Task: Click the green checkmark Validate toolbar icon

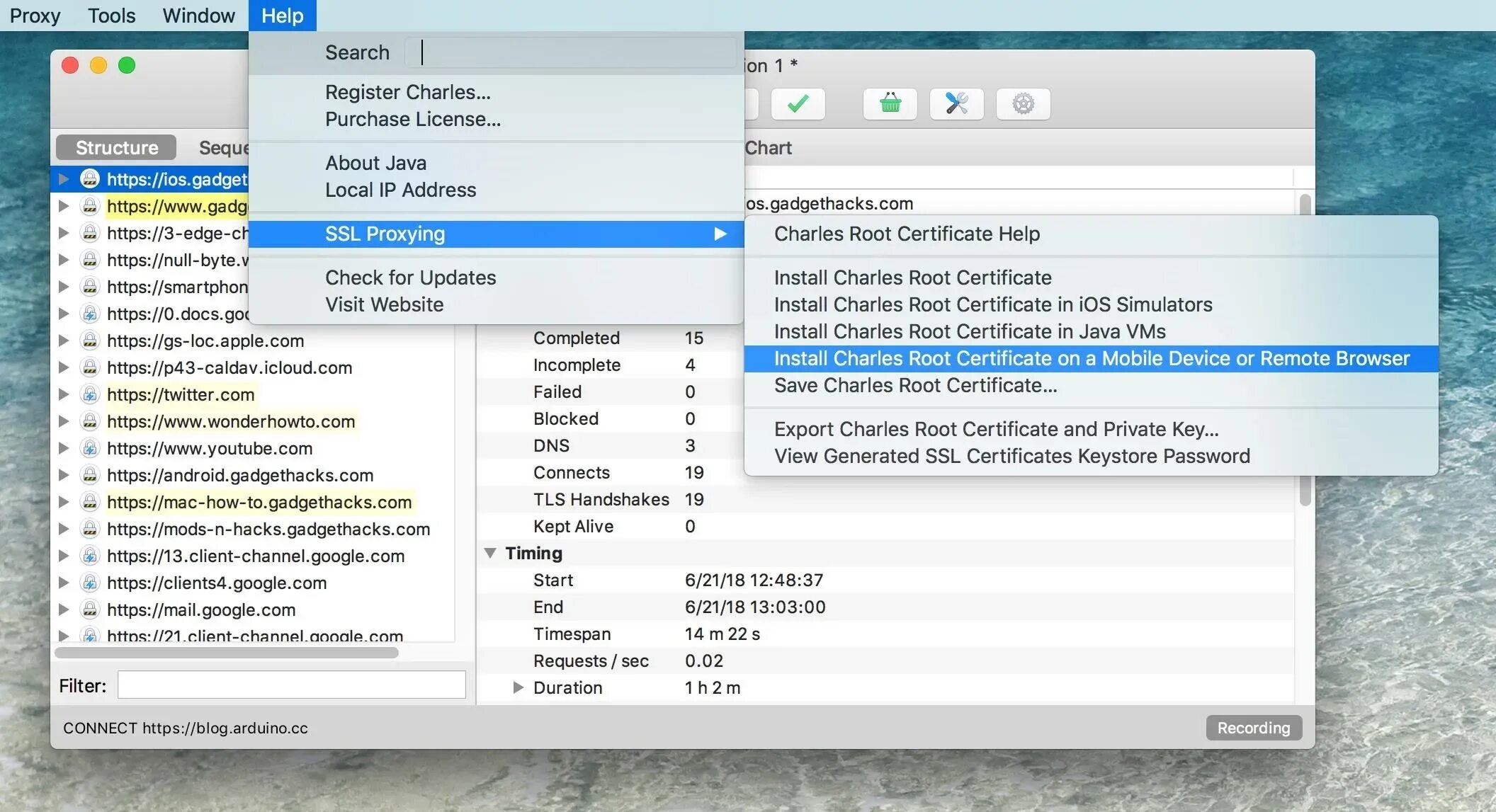Action: (x=798, y=104)
